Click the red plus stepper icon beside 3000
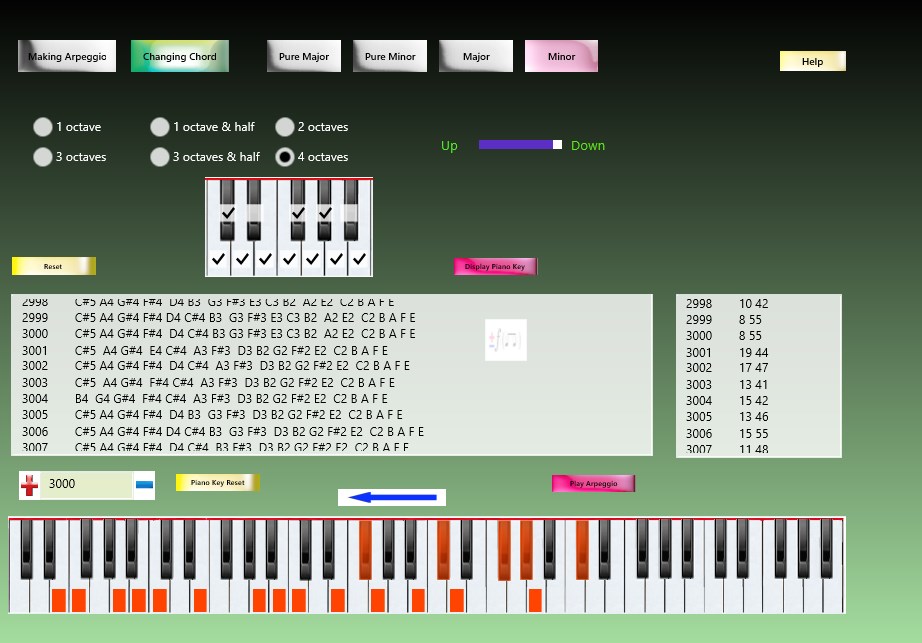922x643 pixels. pos(28,484)
